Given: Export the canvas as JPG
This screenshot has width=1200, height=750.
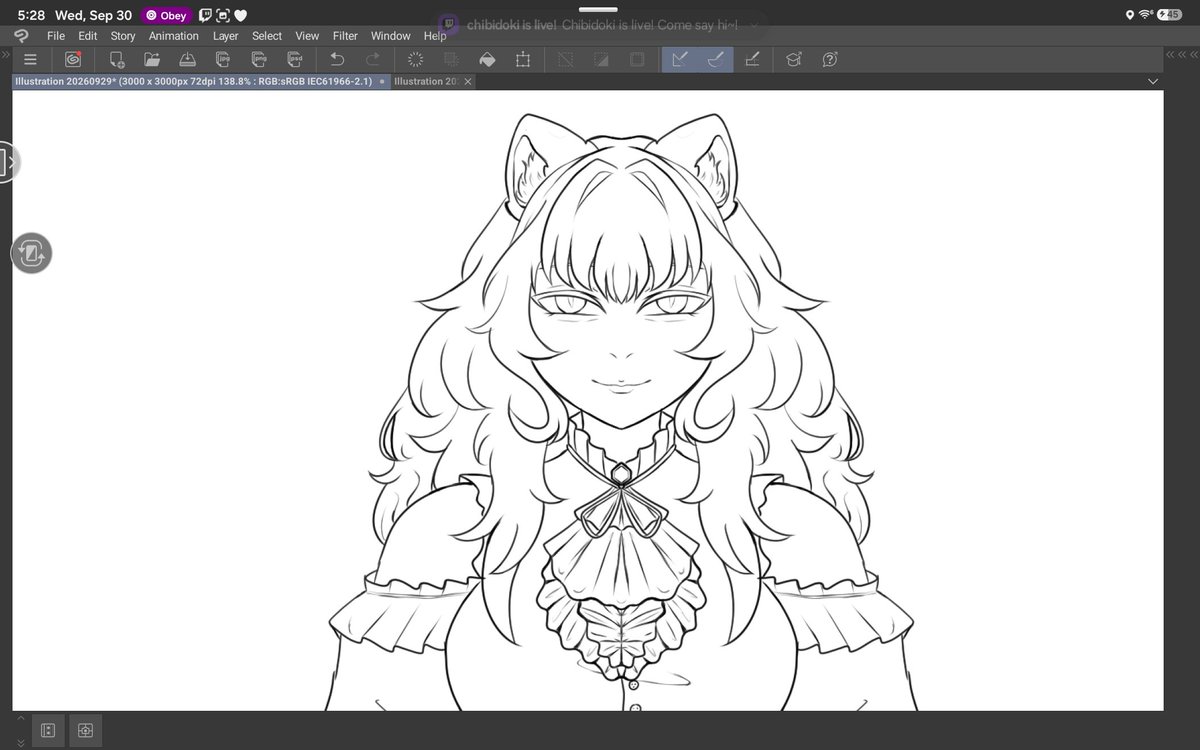Looking at the screenshot, I should 224,59.
